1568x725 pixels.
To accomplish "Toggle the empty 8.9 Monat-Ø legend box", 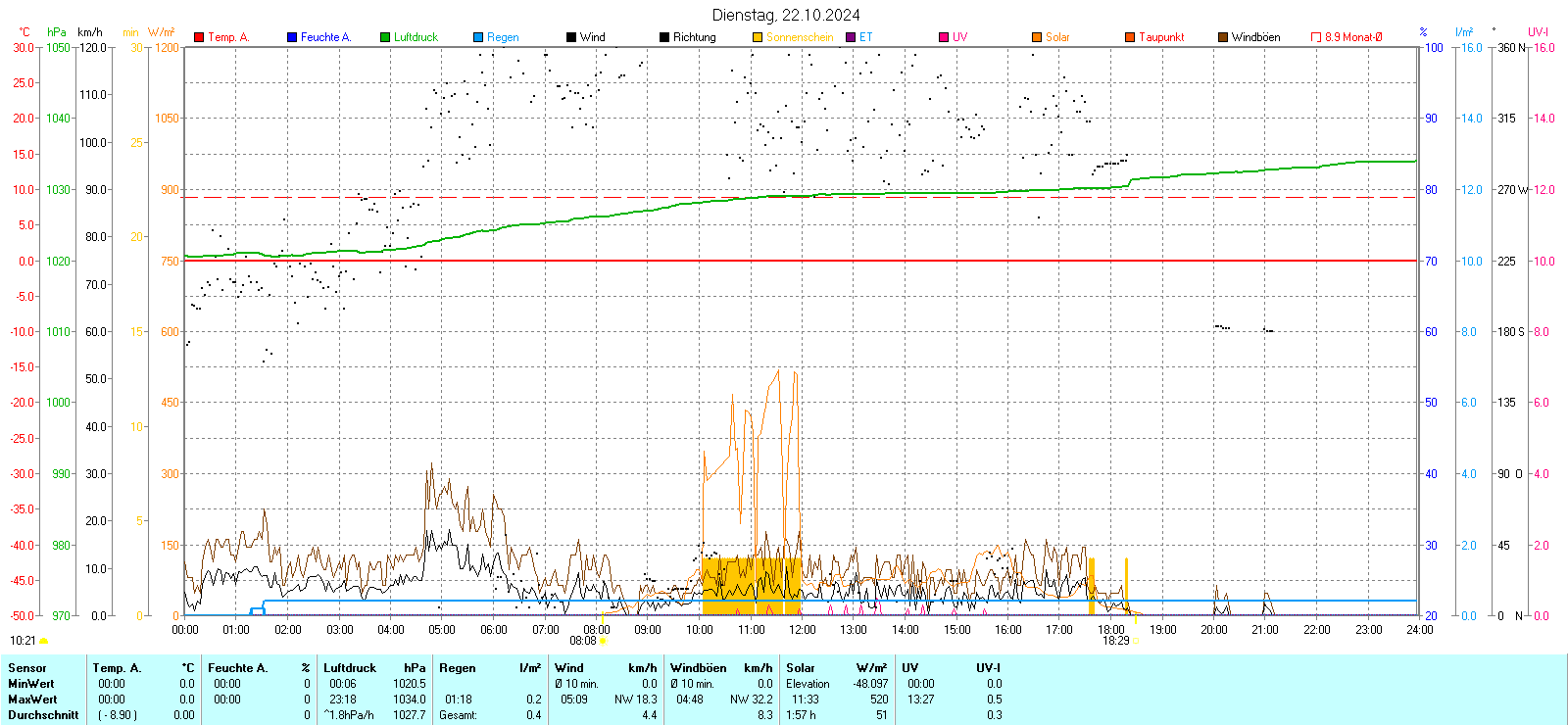I will coord(1316,37).
